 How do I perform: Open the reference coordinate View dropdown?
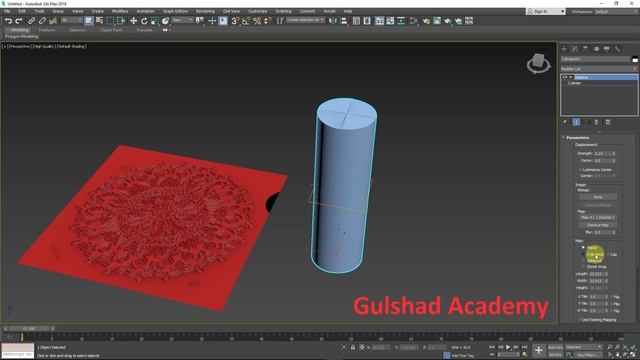[x=182, y=20]
